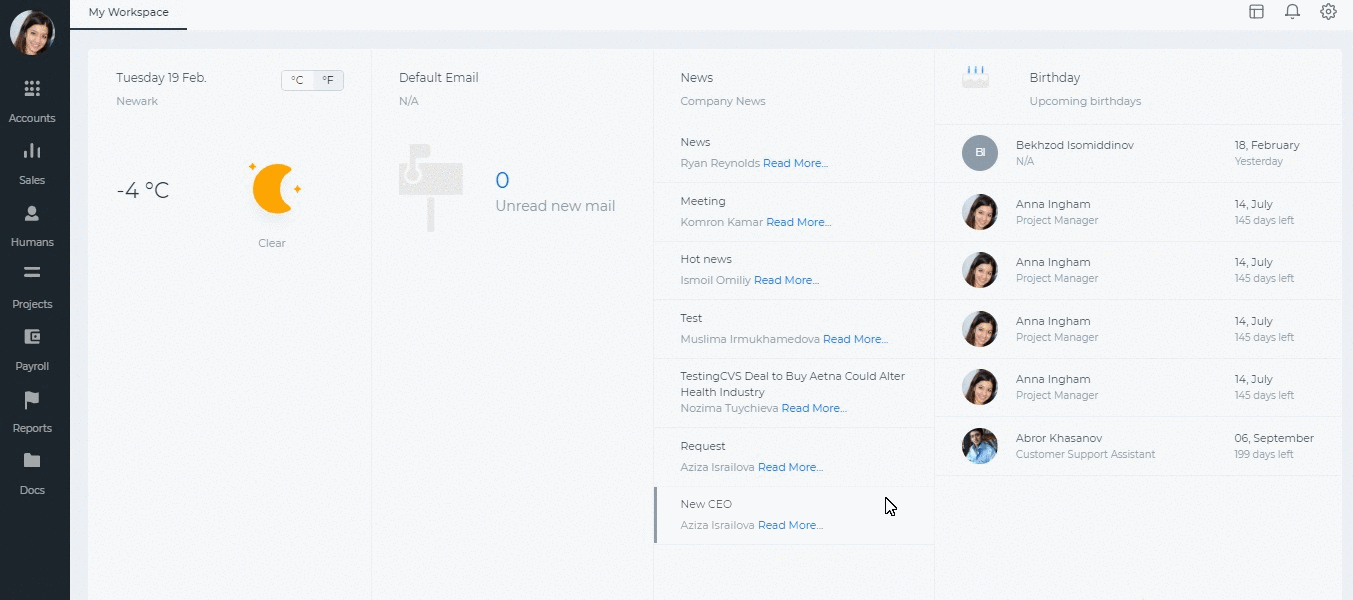Open the Sales chart icon
1353x600 pixels.
pos(32,151)
